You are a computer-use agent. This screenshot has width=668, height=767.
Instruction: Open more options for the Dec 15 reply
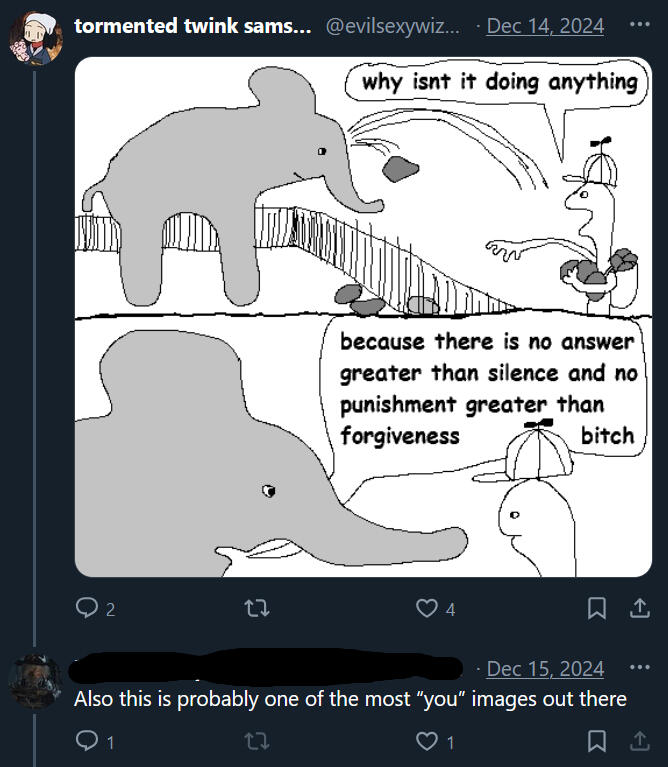638,667
